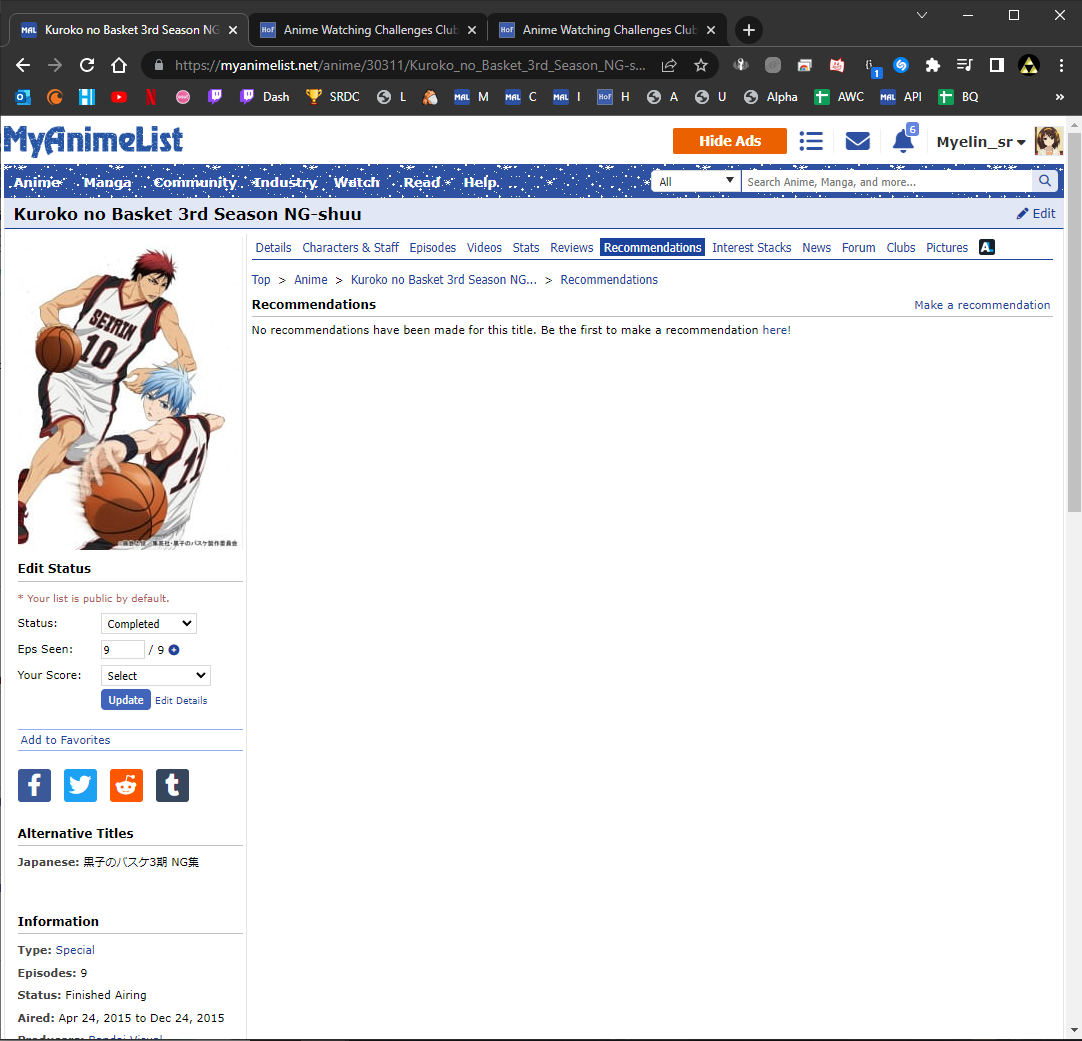The width and height of the screenshot is (1082, 1041).
Task: Open the Outlook bookmark icon
Action: (23, 97)
